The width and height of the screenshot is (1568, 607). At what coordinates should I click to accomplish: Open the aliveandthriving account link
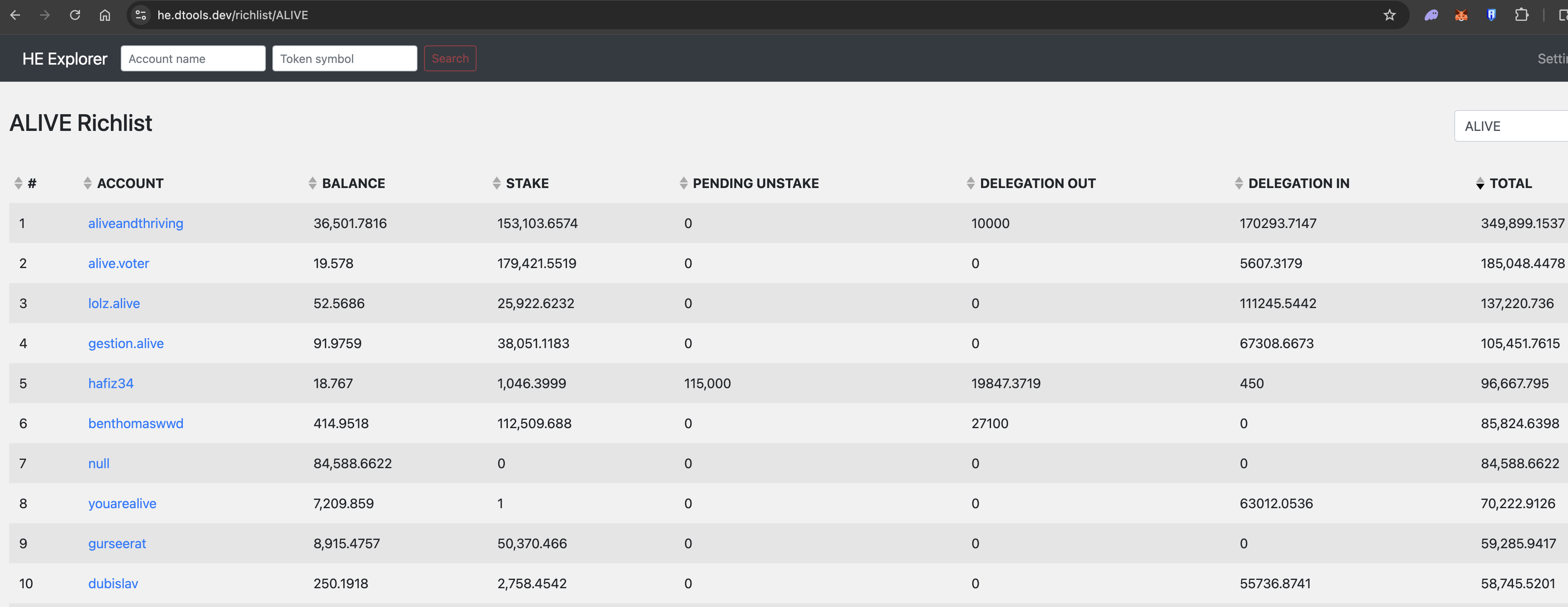136,223
